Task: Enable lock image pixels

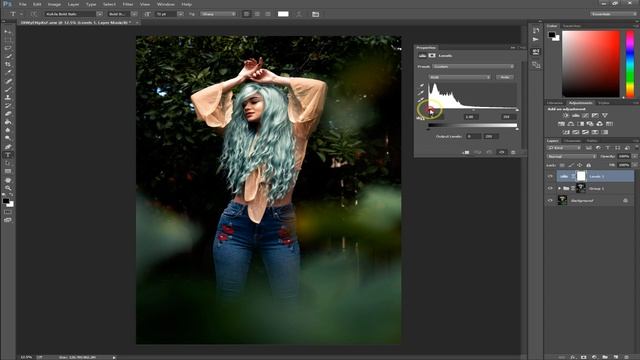Action: tap(571, 165)
